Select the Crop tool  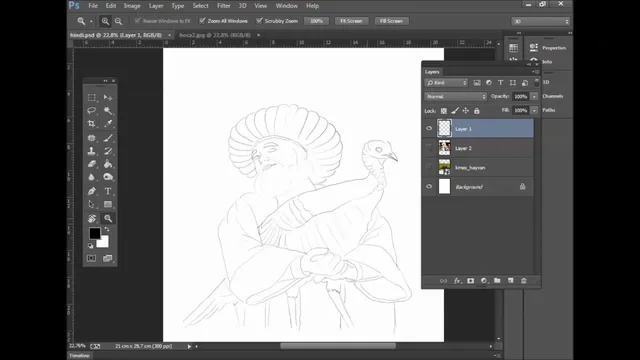91,123
